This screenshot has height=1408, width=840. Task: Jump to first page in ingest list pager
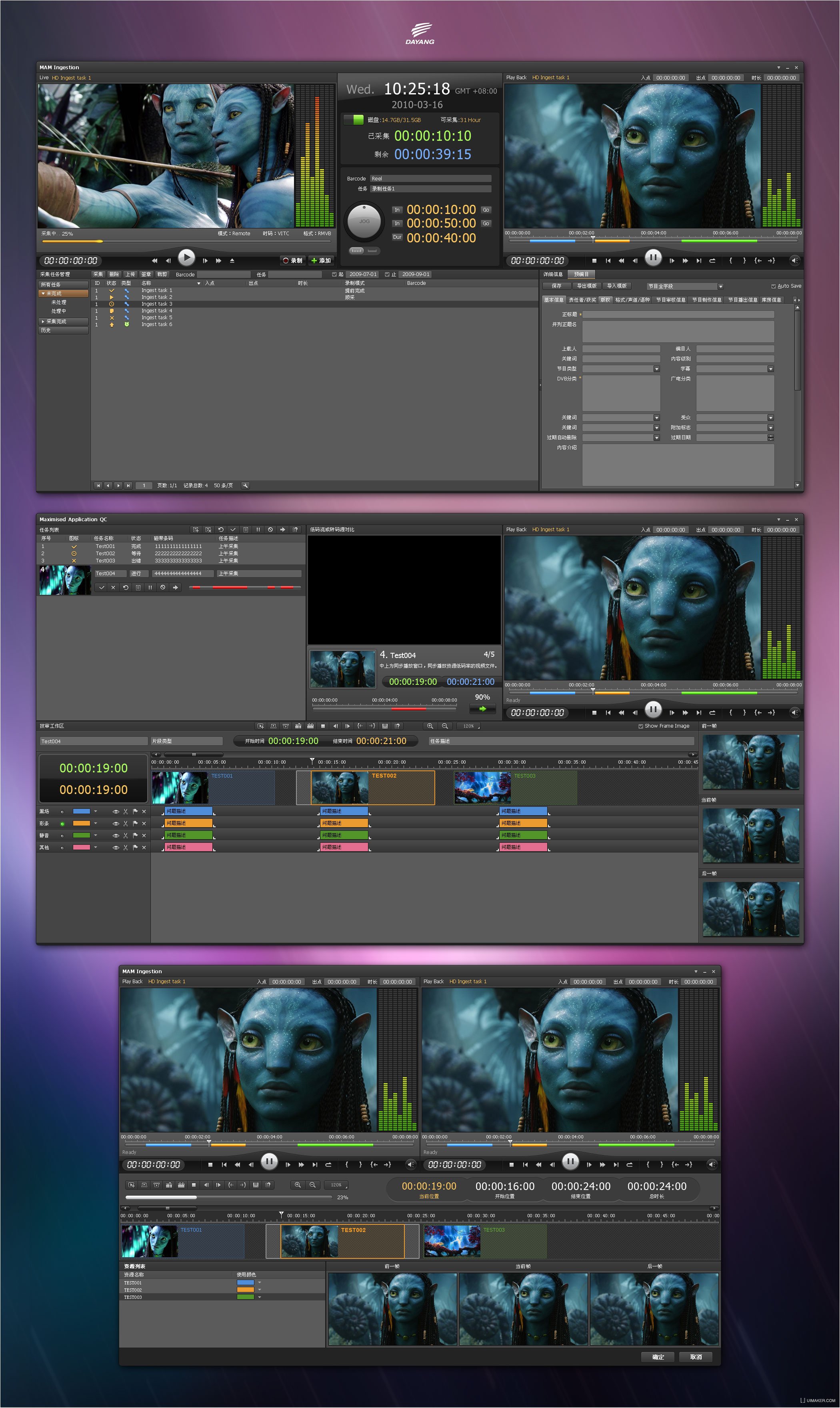coord(98,486)
